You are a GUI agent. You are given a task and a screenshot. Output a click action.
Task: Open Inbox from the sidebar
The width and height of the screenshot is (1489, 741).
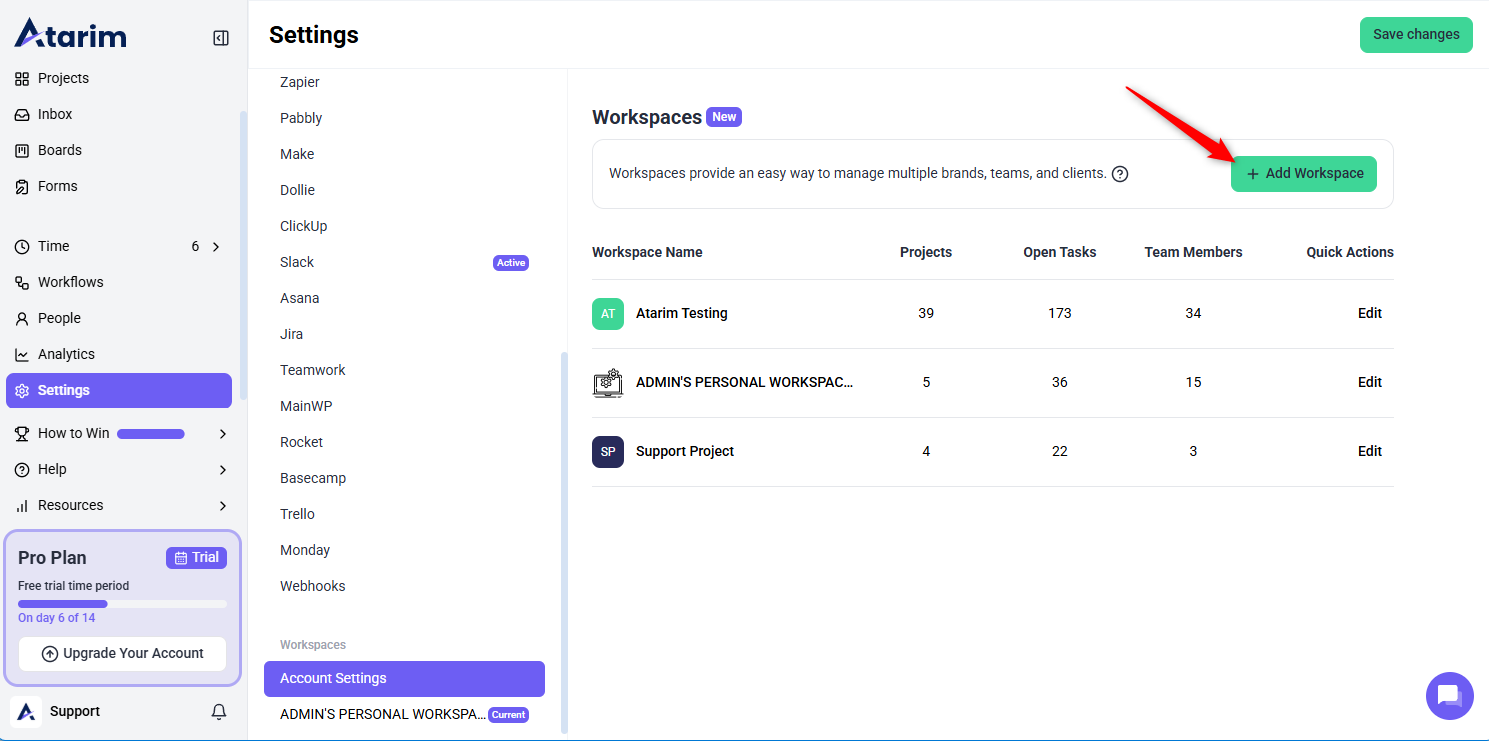coord(55,115)
